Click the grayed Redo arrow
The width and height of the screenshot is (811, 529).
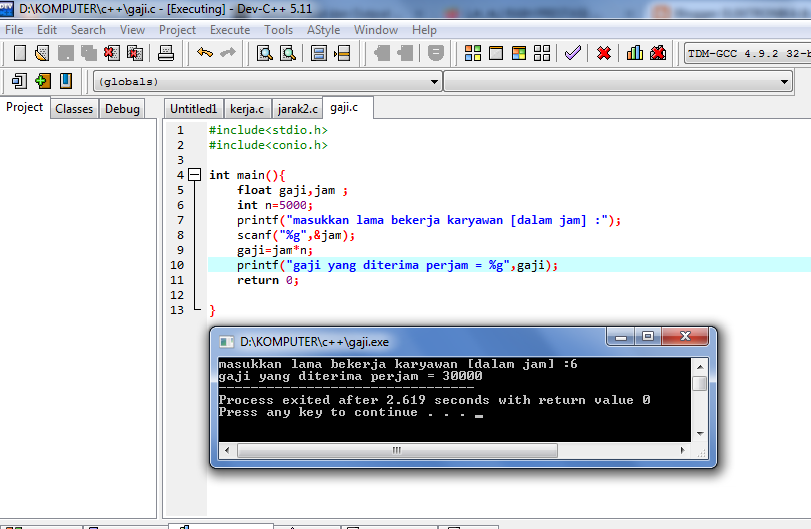click(228, 53)
